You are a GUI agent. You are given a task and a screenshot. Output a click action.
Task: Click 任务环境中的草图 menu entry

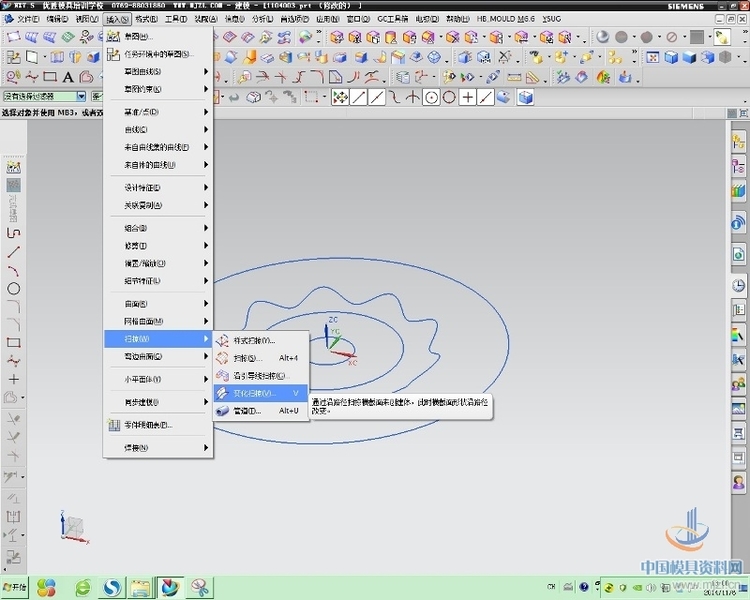[158, 54]
